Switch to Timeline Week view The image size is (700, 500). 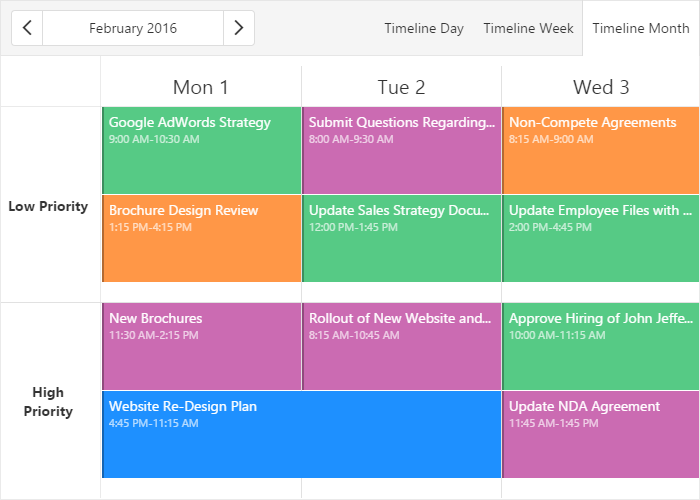[x=528, y=28]
